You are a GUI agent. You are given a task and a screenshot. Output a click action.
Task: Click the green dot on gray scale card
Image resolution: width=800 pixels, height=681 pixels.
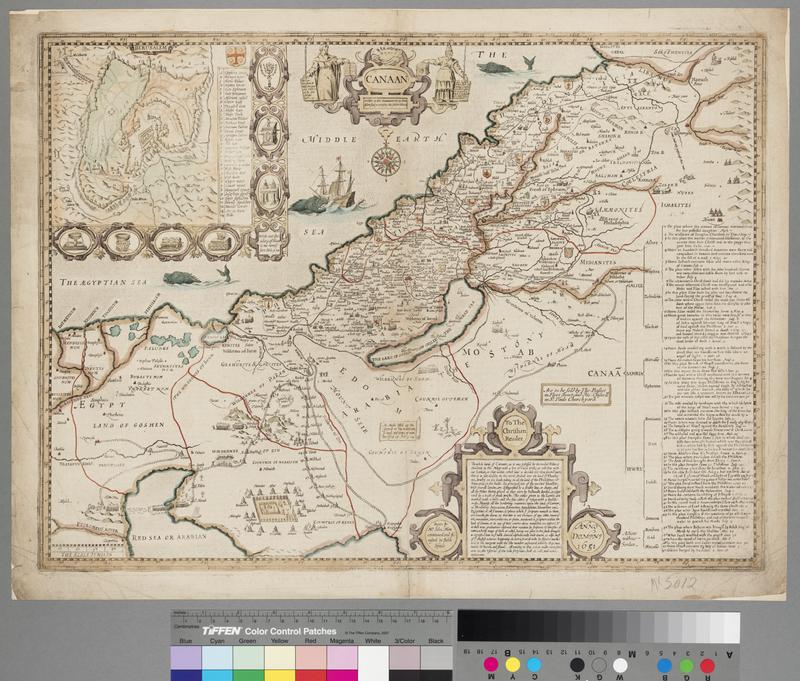click(x=686, y=665)
